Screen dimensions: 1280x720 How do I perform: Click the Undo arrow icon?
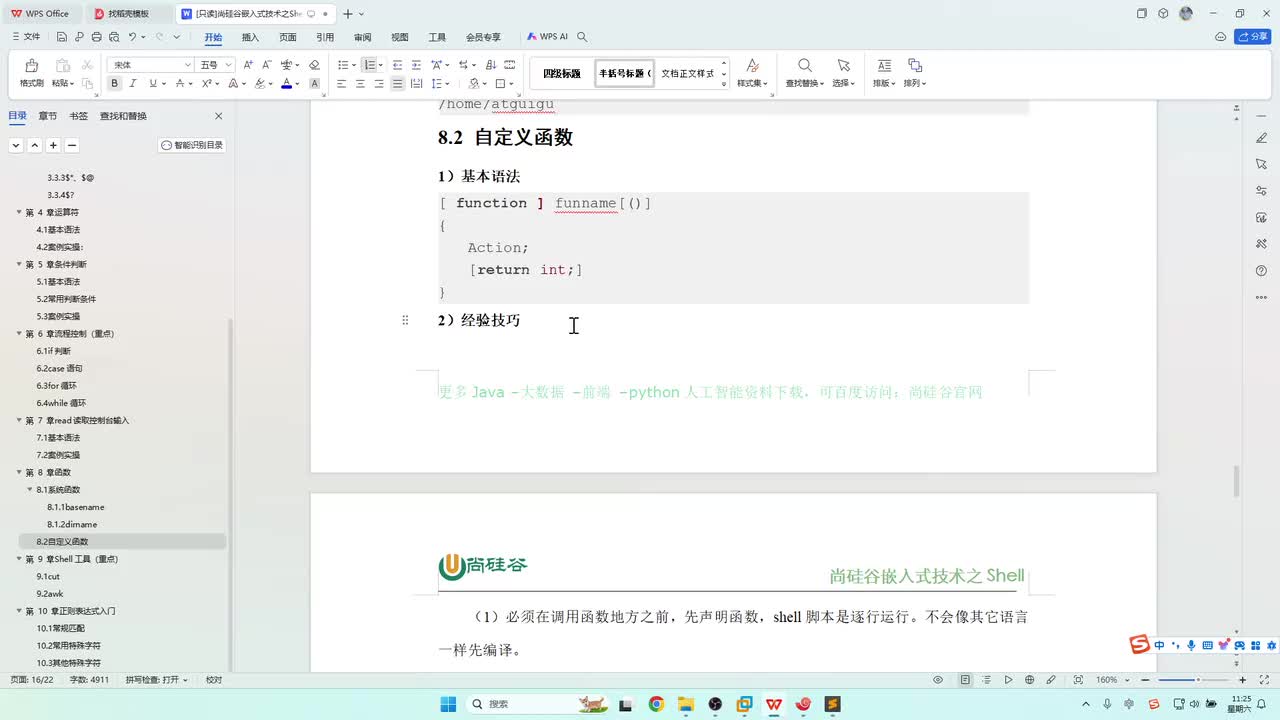[x=132, y=37]
